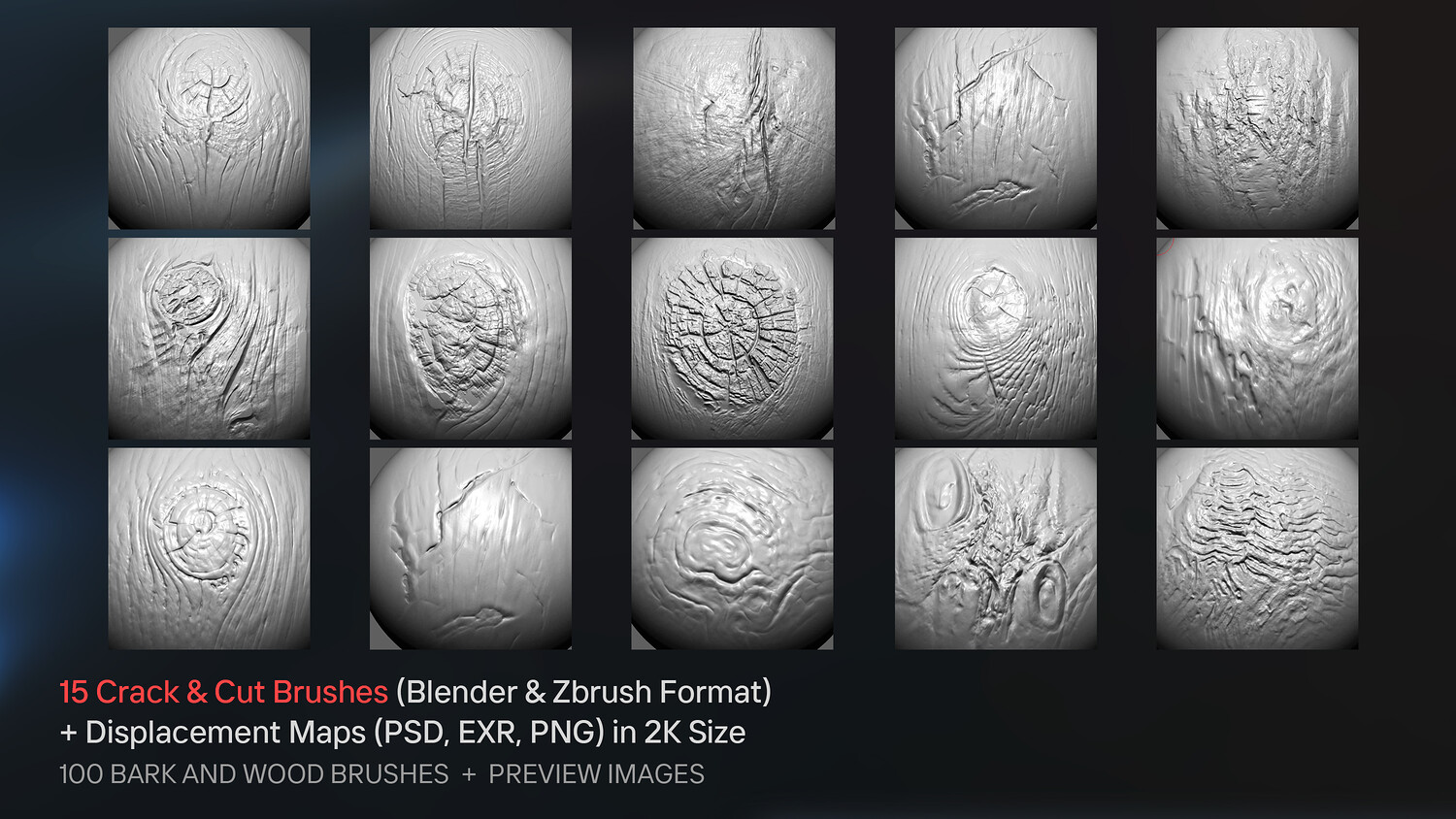Select the concentric ring crack brush preview, top-left
The height and width of the screenshot is (819, 1456).
pyautogui.click(x=209, y=128)
